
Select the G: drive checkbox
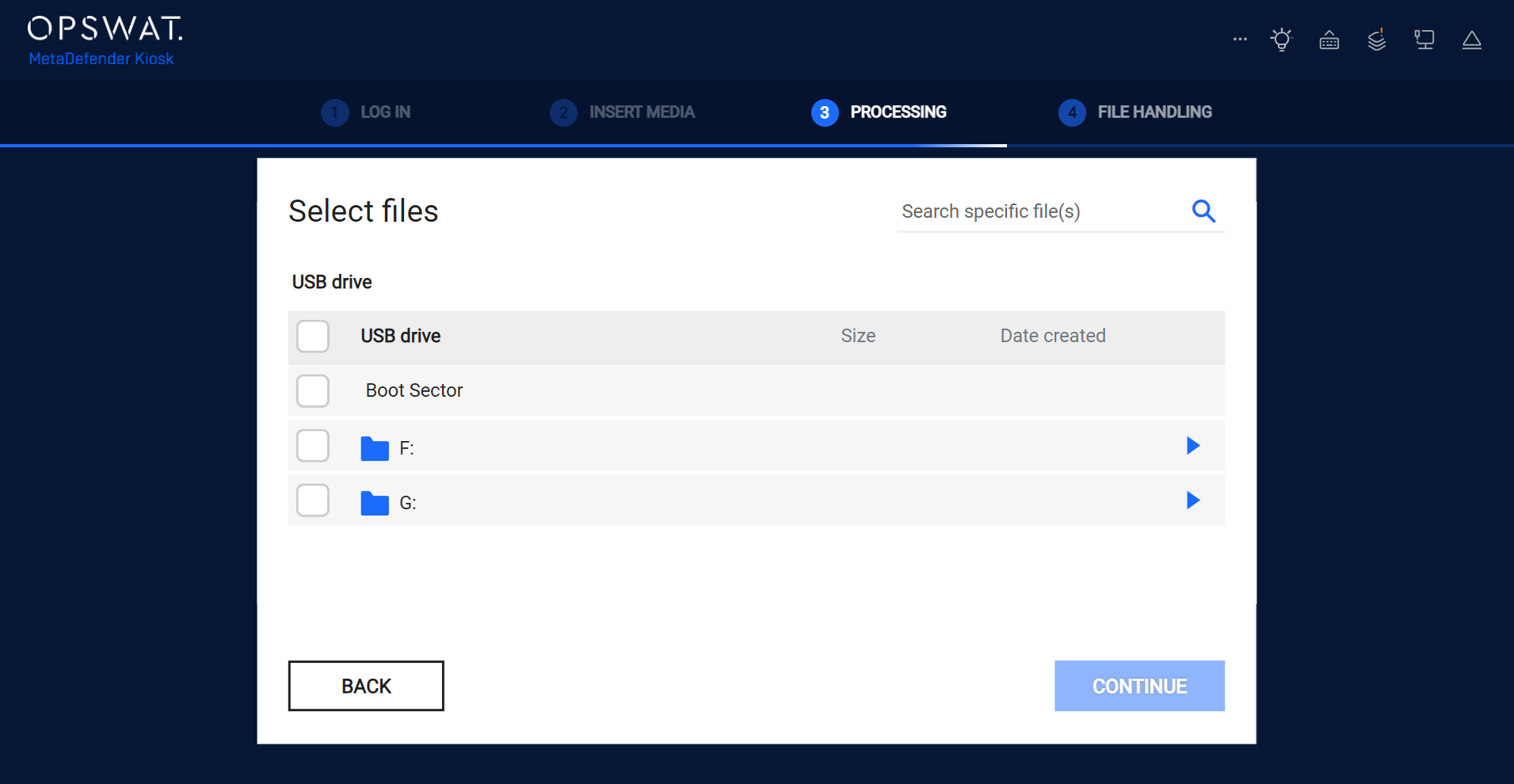[x=313, y=500]
